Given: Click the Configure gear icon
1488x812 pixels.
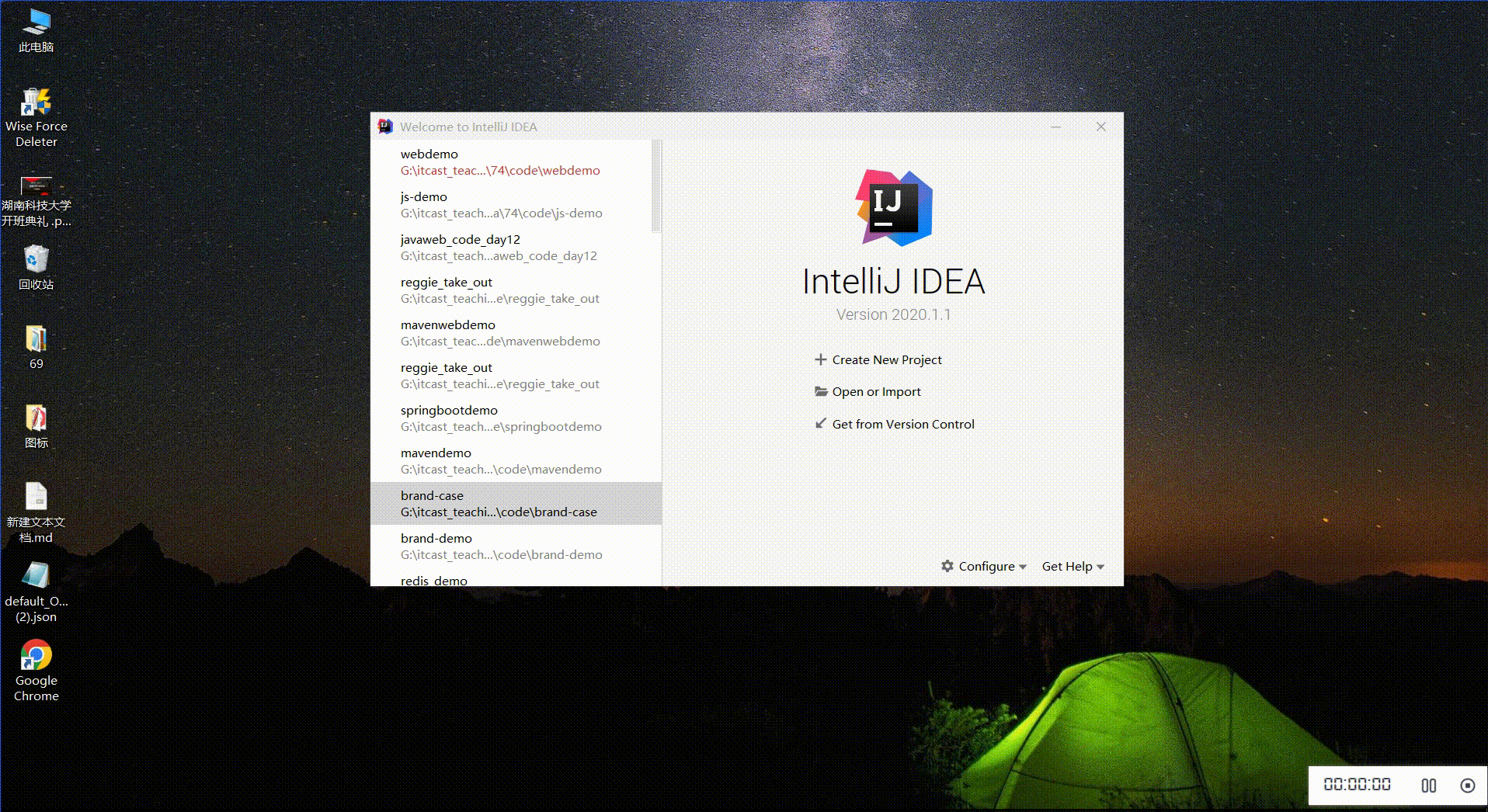Looking at the screenshot, I should 947,566.
